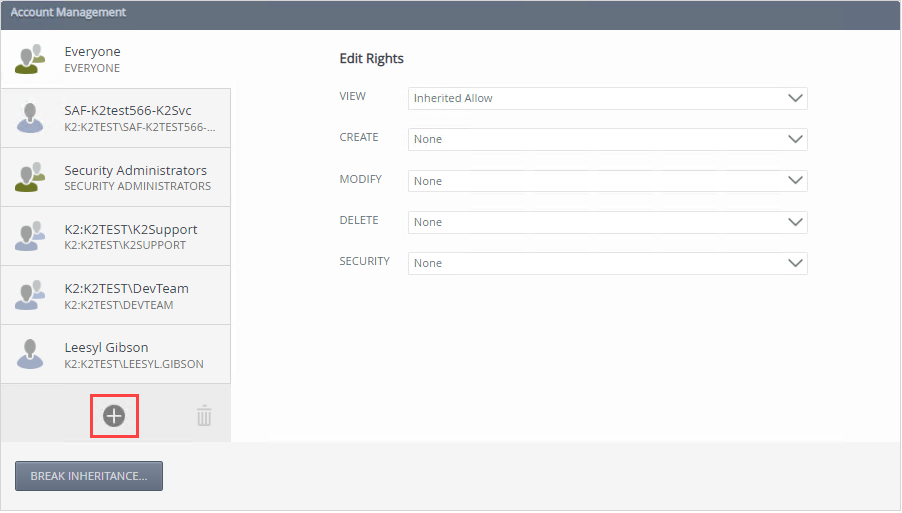This screenshot has width=902, height=513.
Task: Open the SECURITY rights dropdown
Action: pyautogui.click(x=607, y=263)
